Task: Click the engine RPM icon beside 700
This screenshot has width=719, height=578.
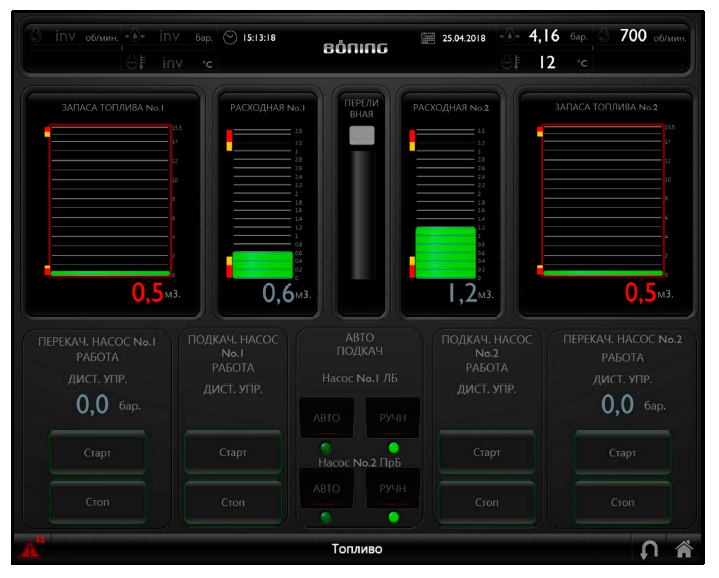Action: (x=605, y=36)
